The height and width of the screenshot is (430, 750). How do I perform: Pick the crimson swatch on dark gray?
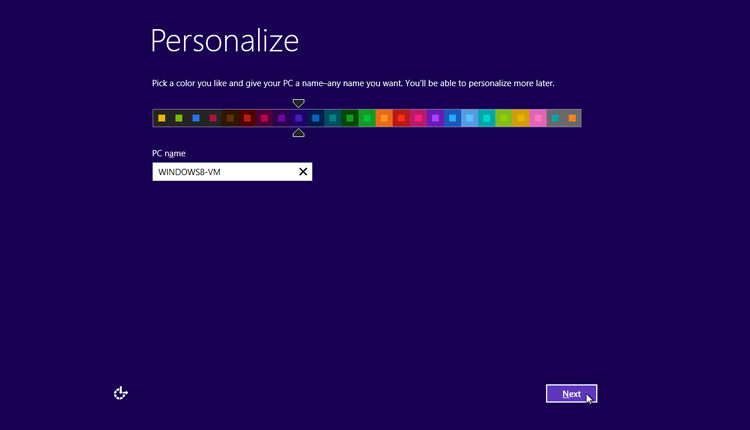(213, 118)
